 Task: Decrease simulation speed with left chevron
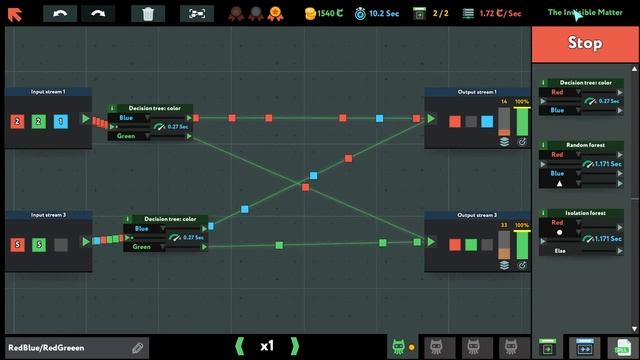[240, 347]
